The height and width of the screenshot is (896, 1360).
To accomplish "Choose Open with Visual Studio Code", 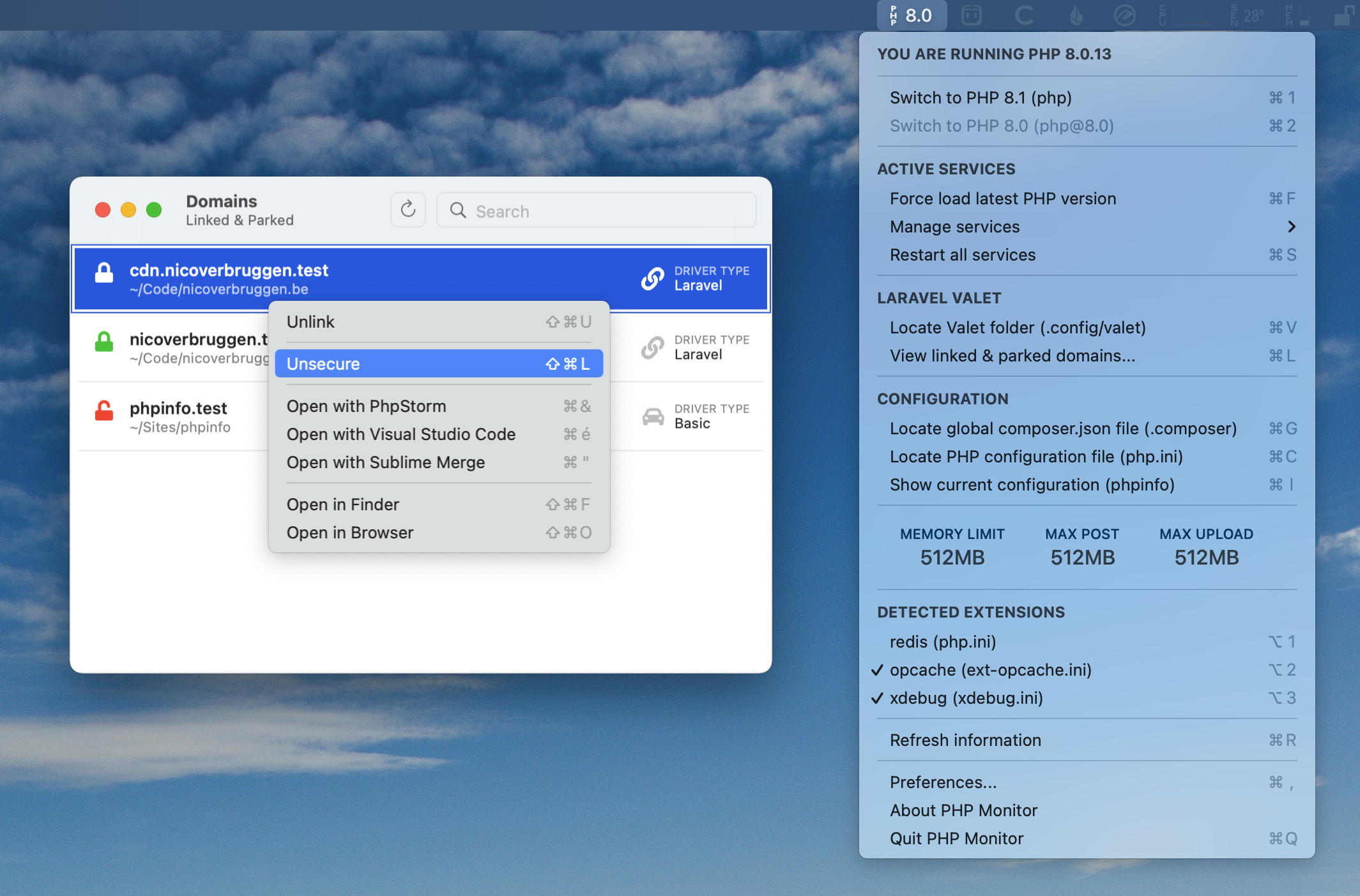I will 439,434.
